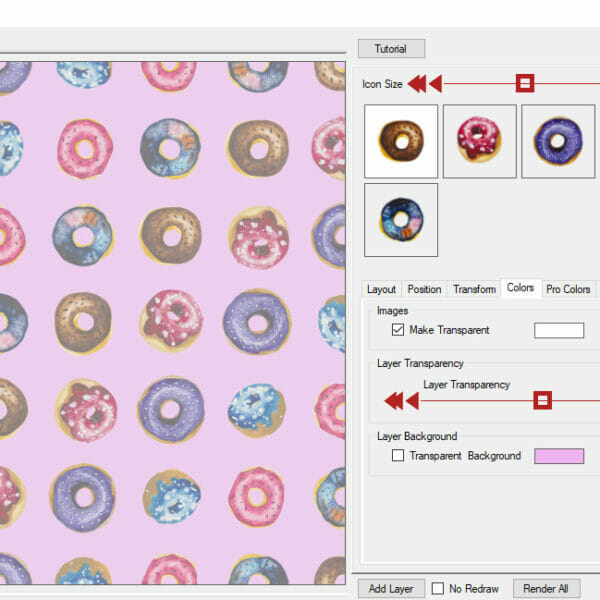Click the Icon Size single-left arrow

[x=435, y=83]
